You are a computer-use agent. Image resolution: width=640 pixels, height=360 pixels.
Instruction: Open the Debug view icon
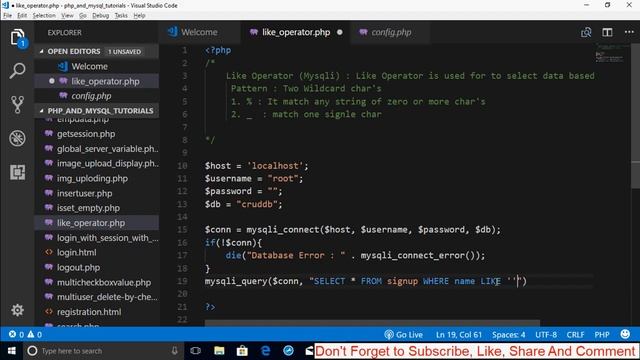[17, 138]
